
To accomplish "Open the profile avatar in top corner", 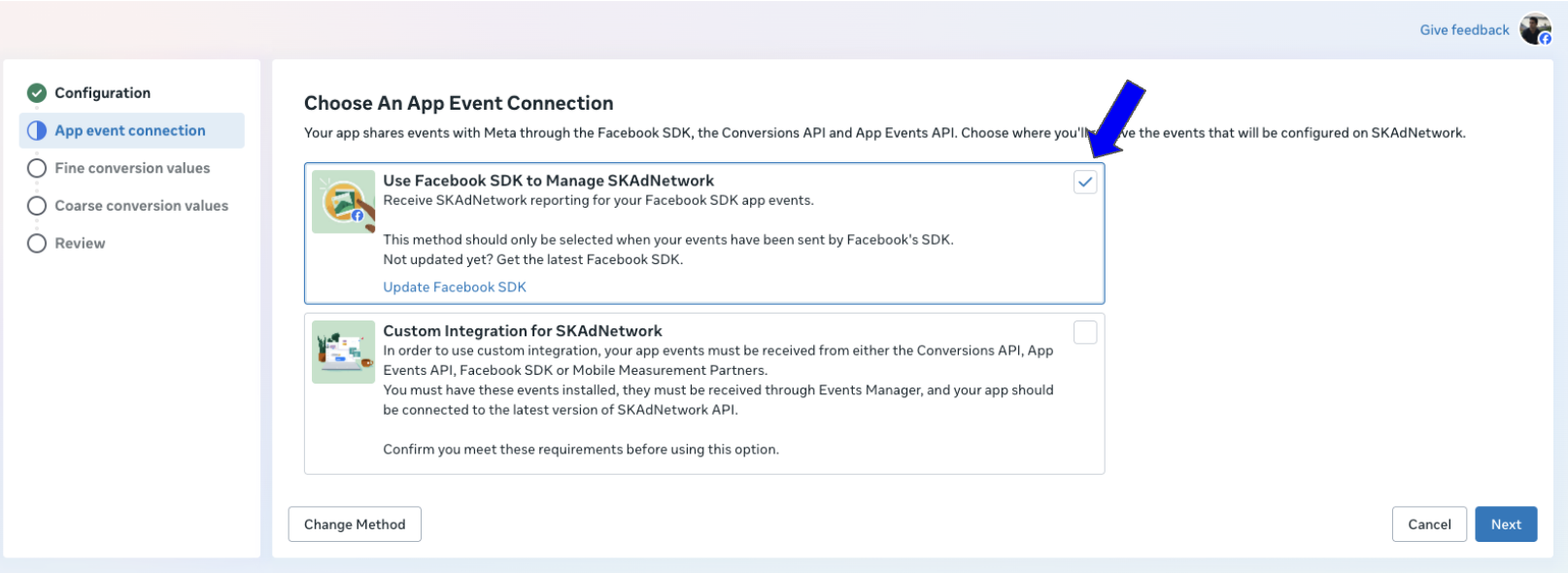I will point(1536,29).
